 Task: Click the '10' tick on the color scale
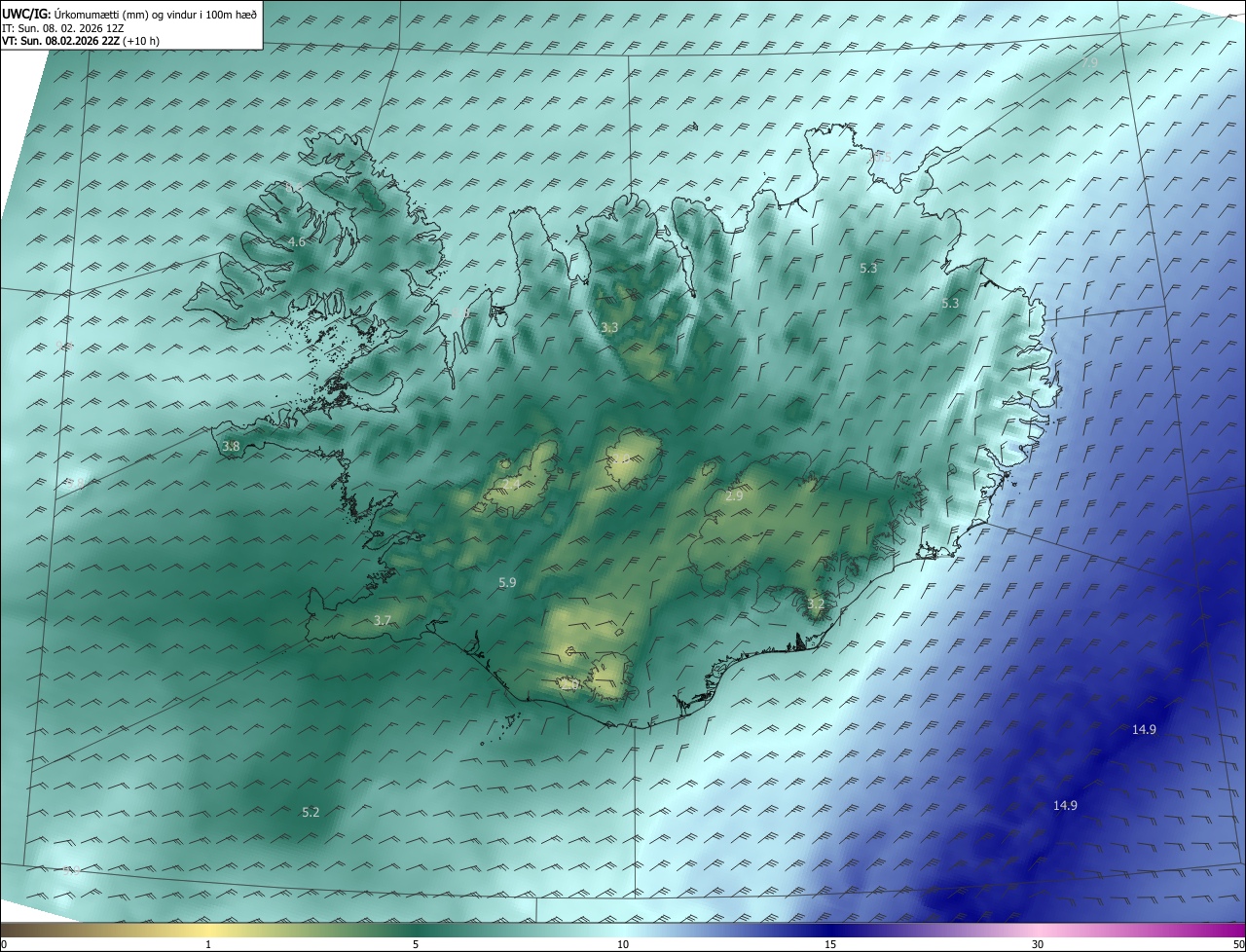tap(623, 944)
